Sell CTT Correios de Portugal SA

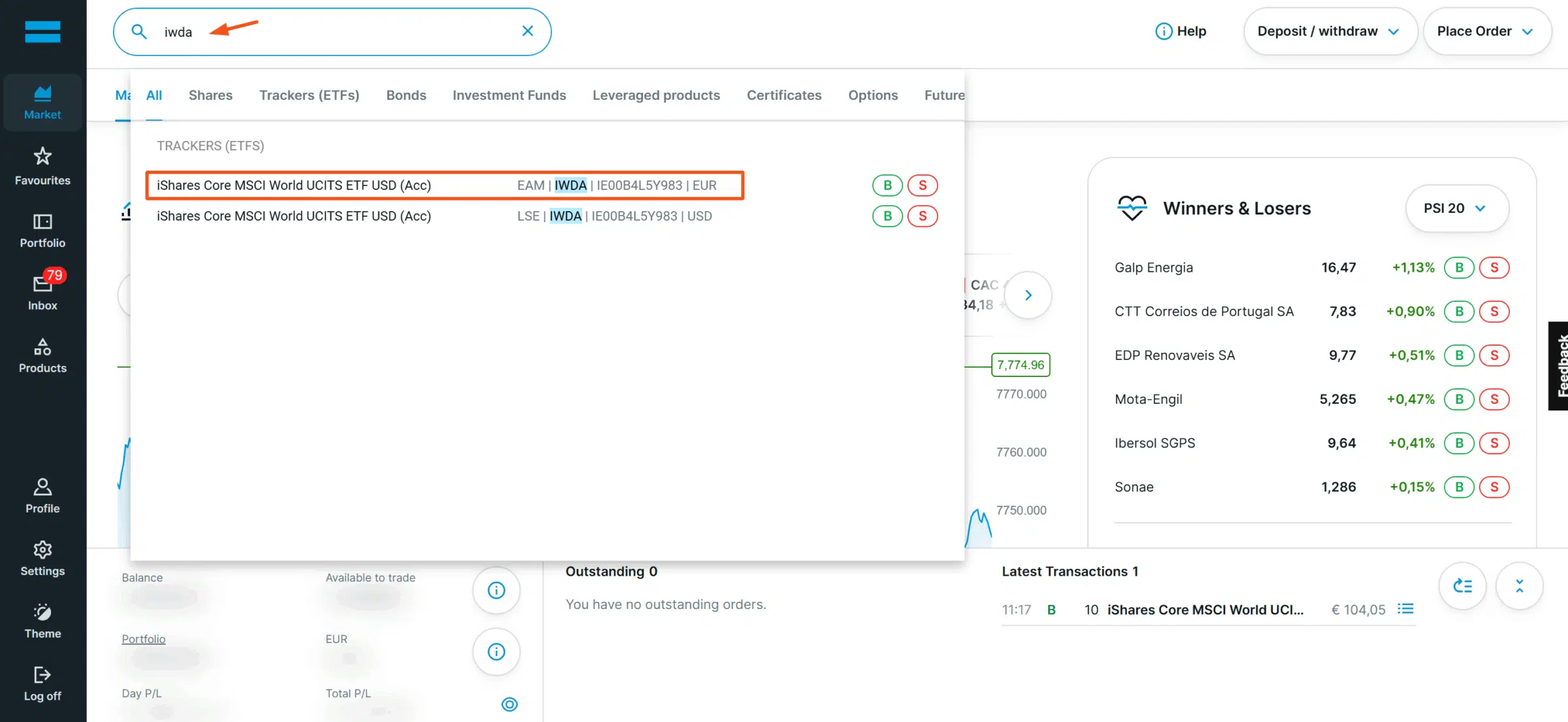click(x=1494, y=311)
